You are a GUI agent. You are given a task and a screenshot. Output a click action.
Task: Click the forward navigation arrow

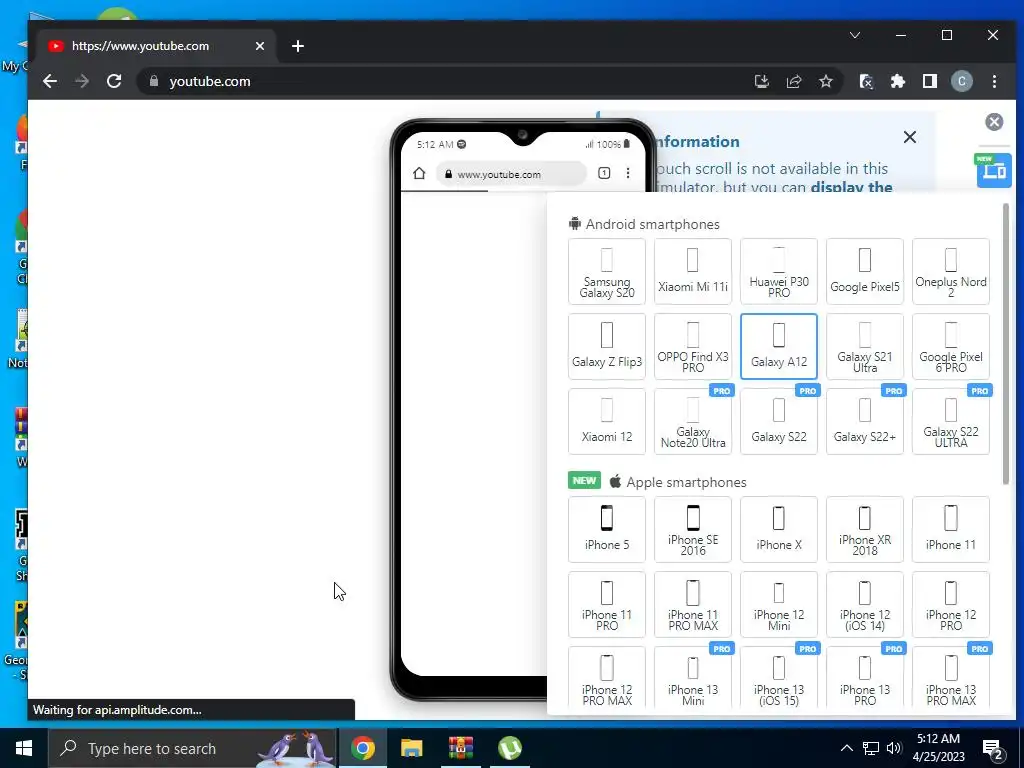(82, 81)
